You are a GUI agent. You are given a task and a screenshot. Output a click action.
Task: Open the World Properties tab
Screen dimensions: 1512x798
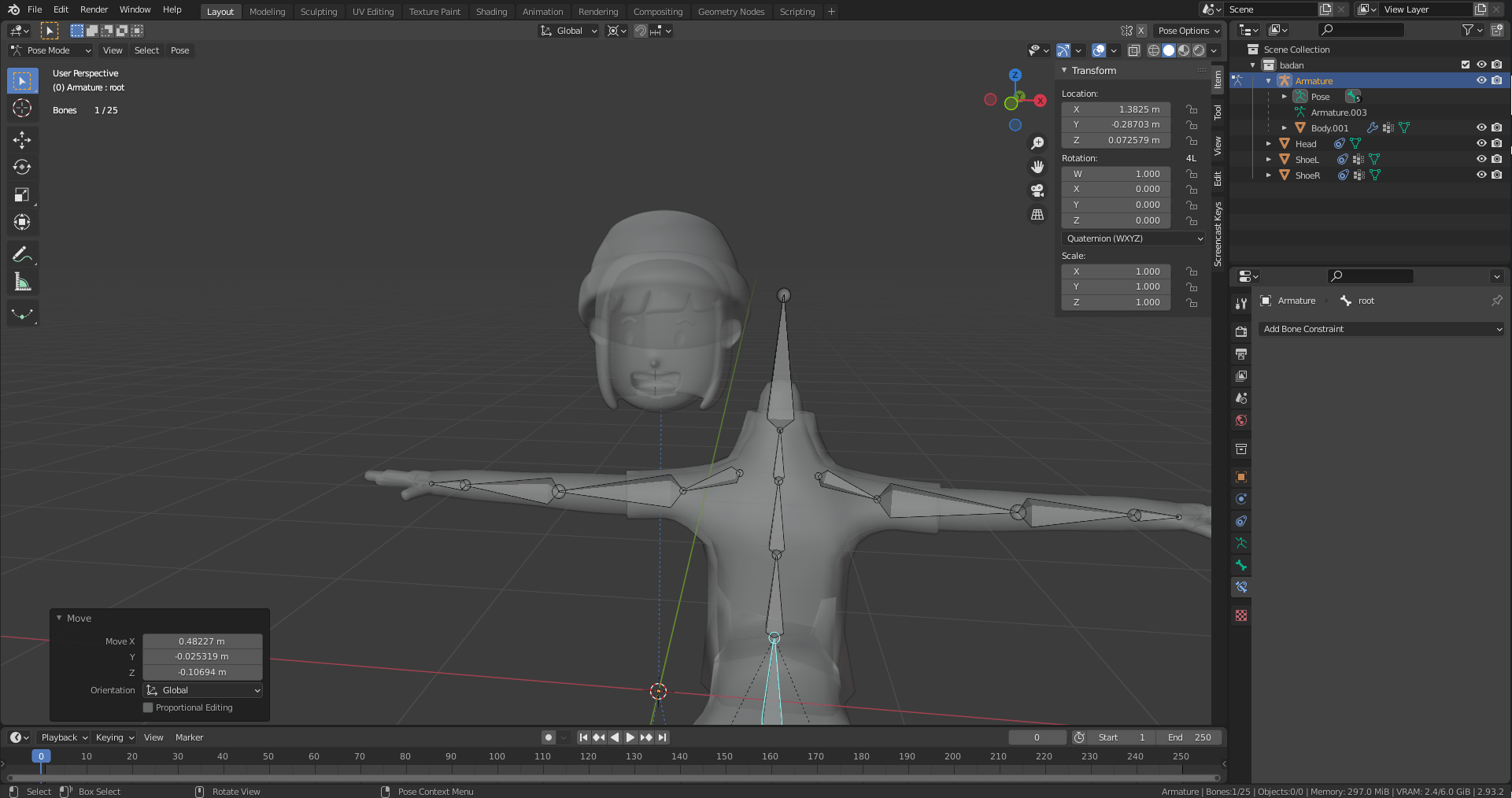tap(1241, 420)
